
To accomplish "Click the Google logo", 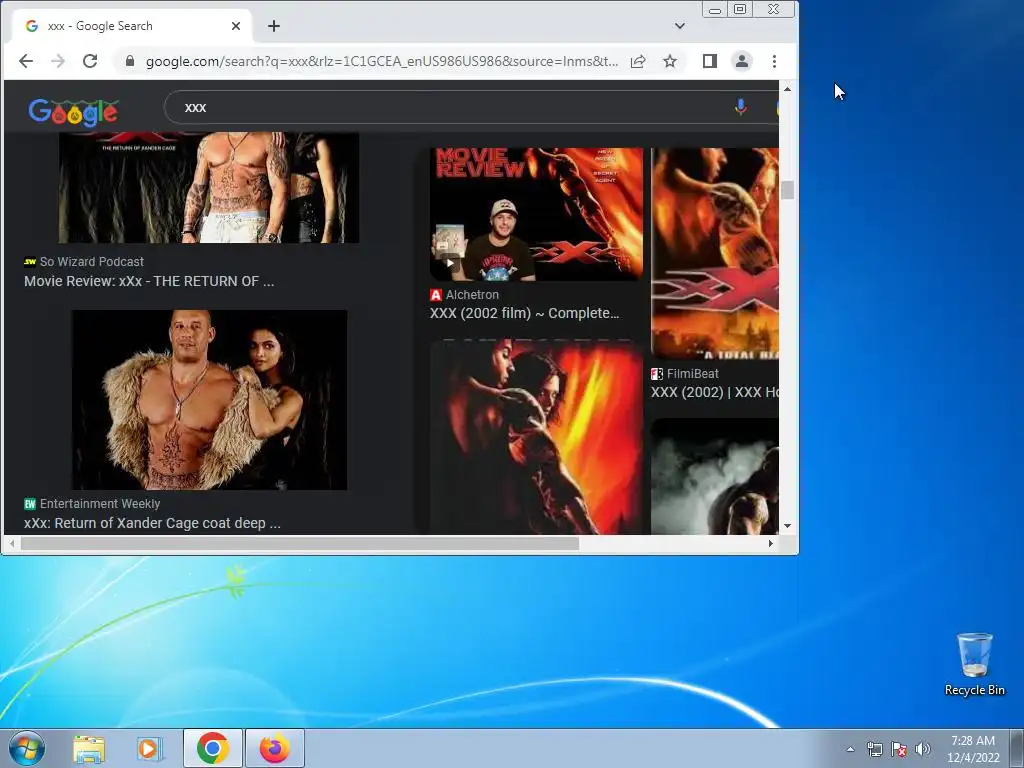I will pos(73,112).
